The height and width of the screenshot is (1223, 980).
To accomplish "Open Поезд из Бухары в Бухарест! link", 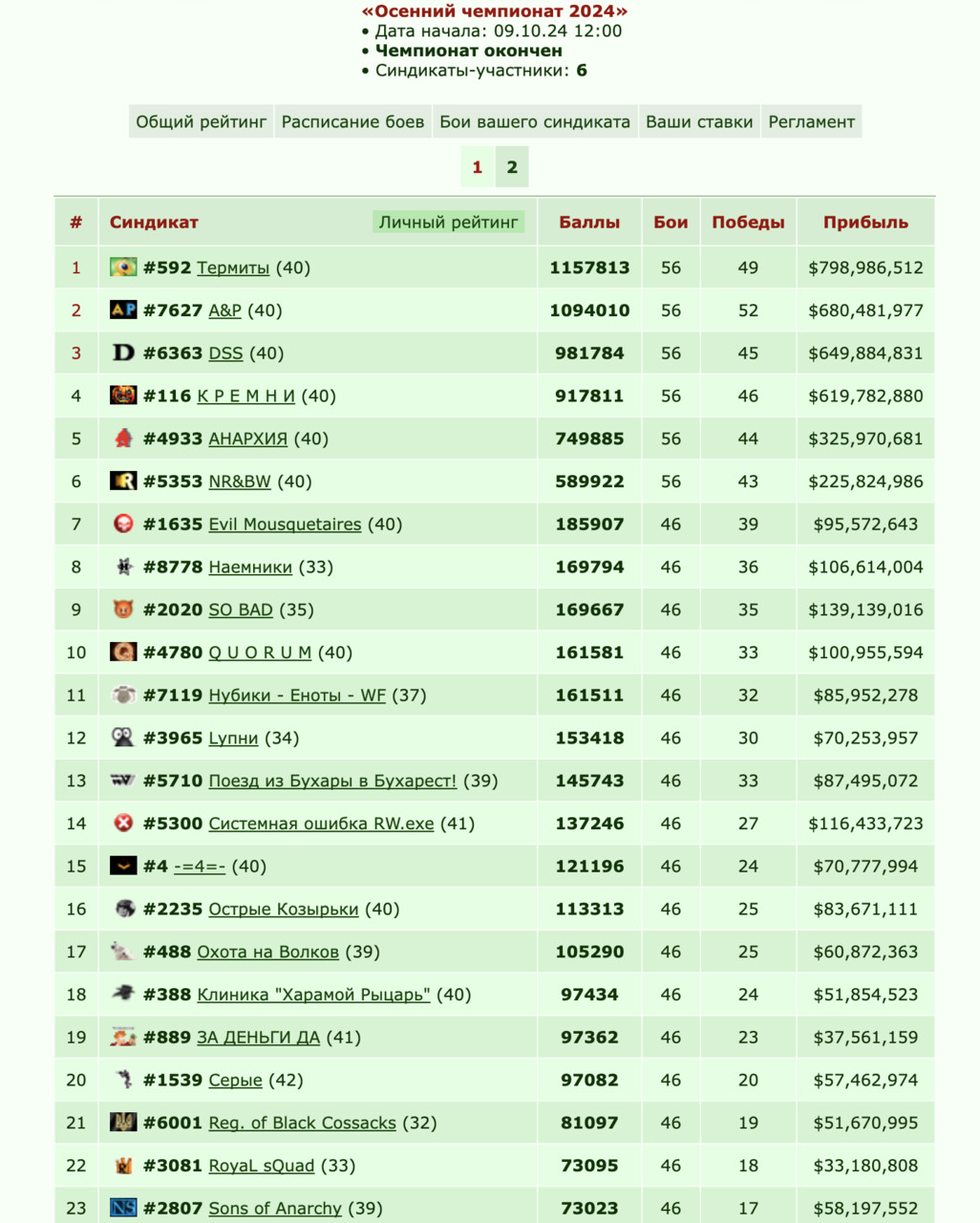I will click(x=332, y=781).
